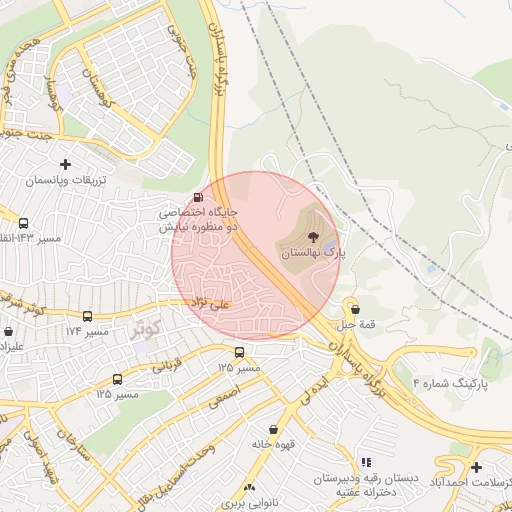Click the shopping basket icon above قمة جبل
This screenshot has width=512, height=512.
click(x=355, y=310)
